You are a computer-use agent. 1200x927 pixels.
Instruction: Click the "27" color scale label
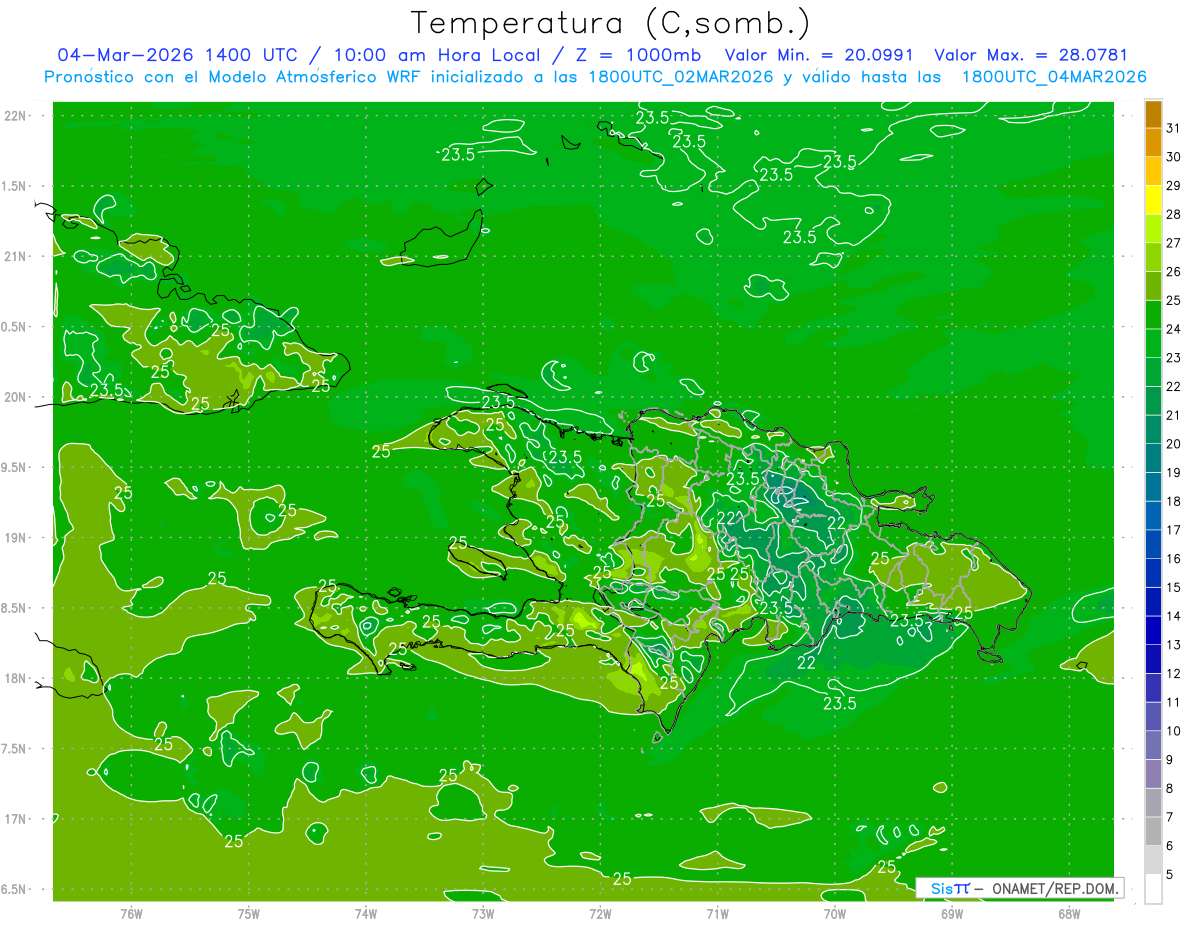point(1174,243)
